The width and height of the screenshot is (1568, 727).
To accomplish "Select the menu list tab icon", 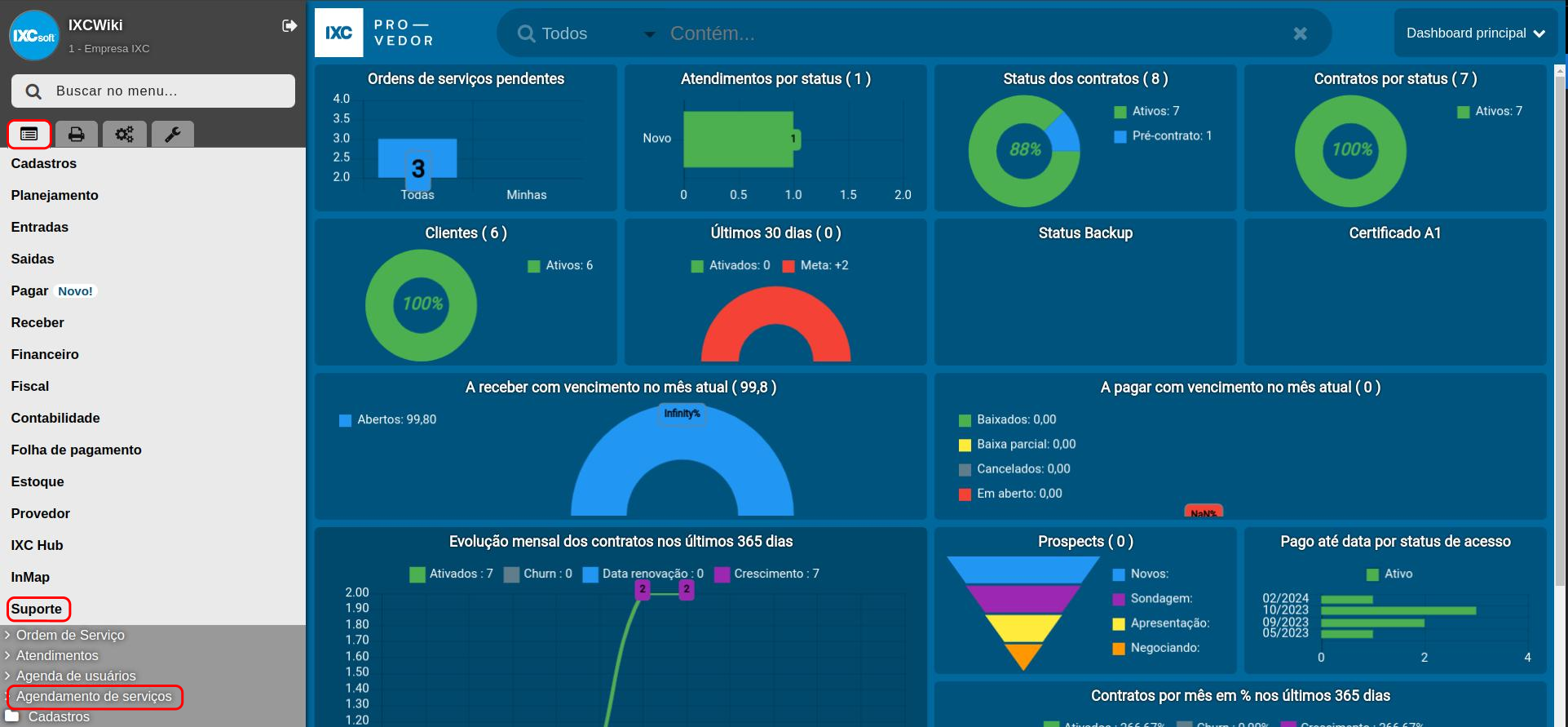I will (29, 134).
